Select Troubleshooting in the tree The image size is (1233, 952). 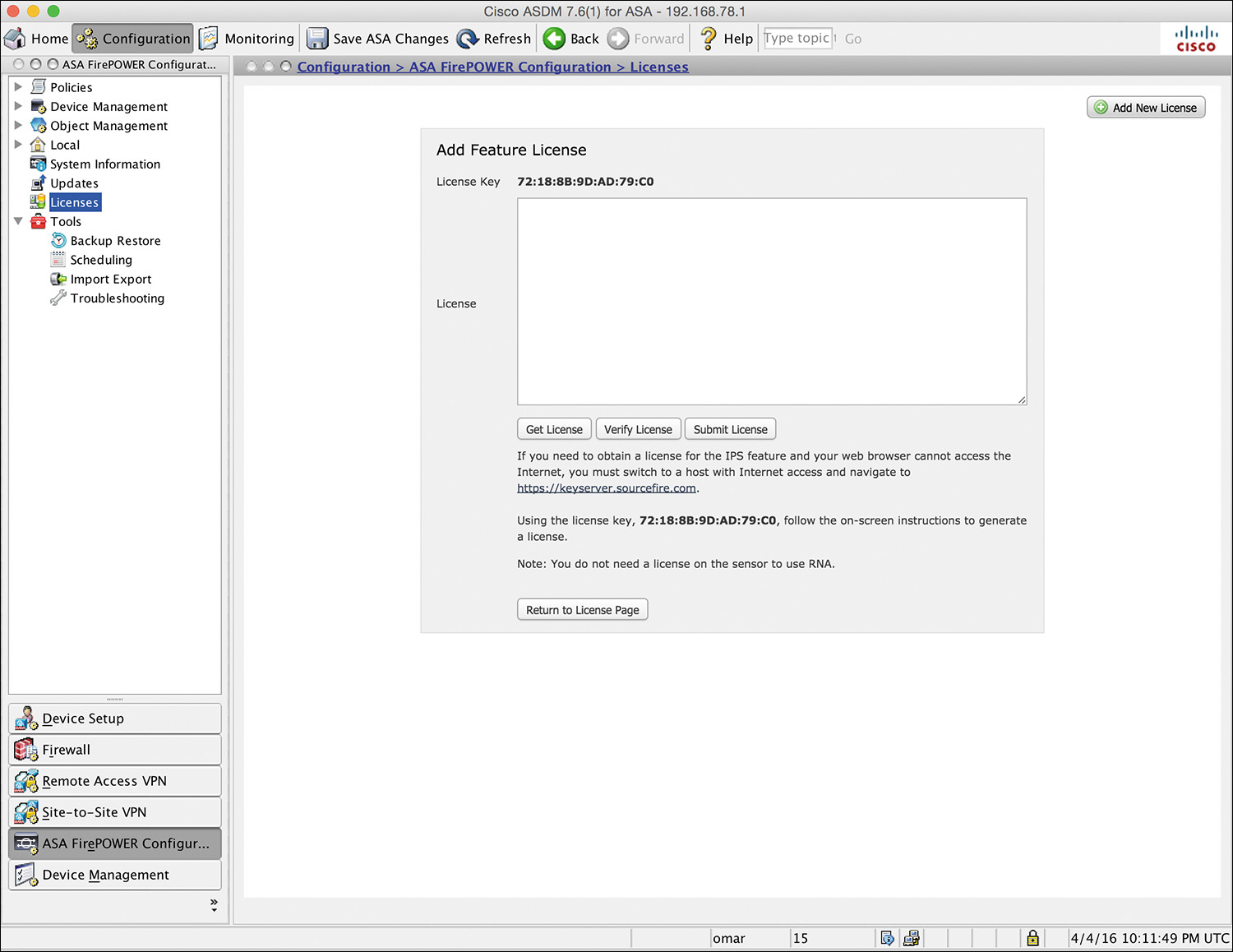118,298
